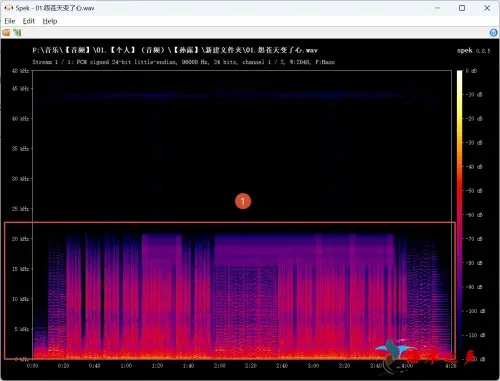The width and height of the screenshot is (500, 381).
Task: Open the File menu
Action: pos(10,21)
